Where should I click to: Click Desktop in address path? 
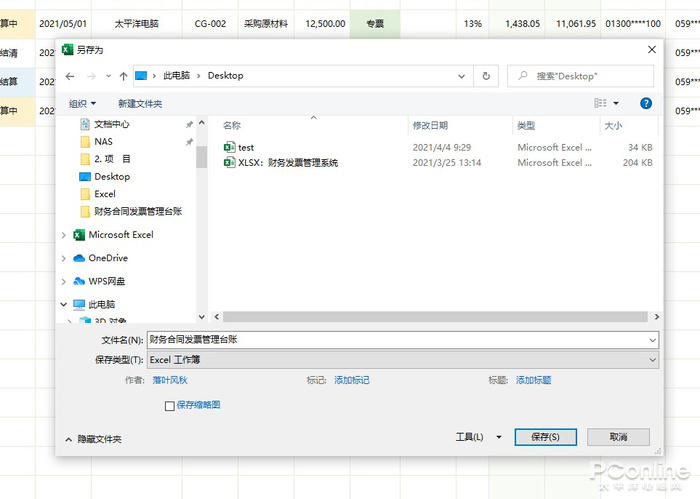tap(225, 75)
